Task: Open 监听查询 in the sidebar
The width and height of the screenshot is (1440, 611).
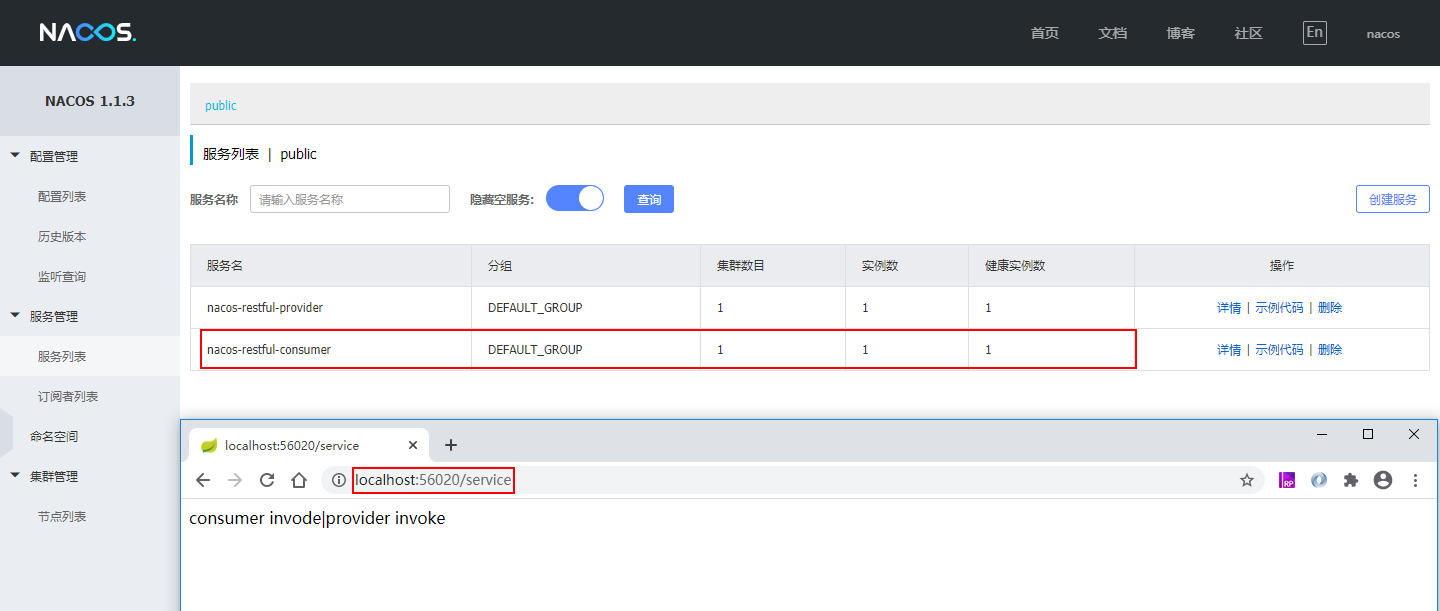Action: [x=62, y=277]
